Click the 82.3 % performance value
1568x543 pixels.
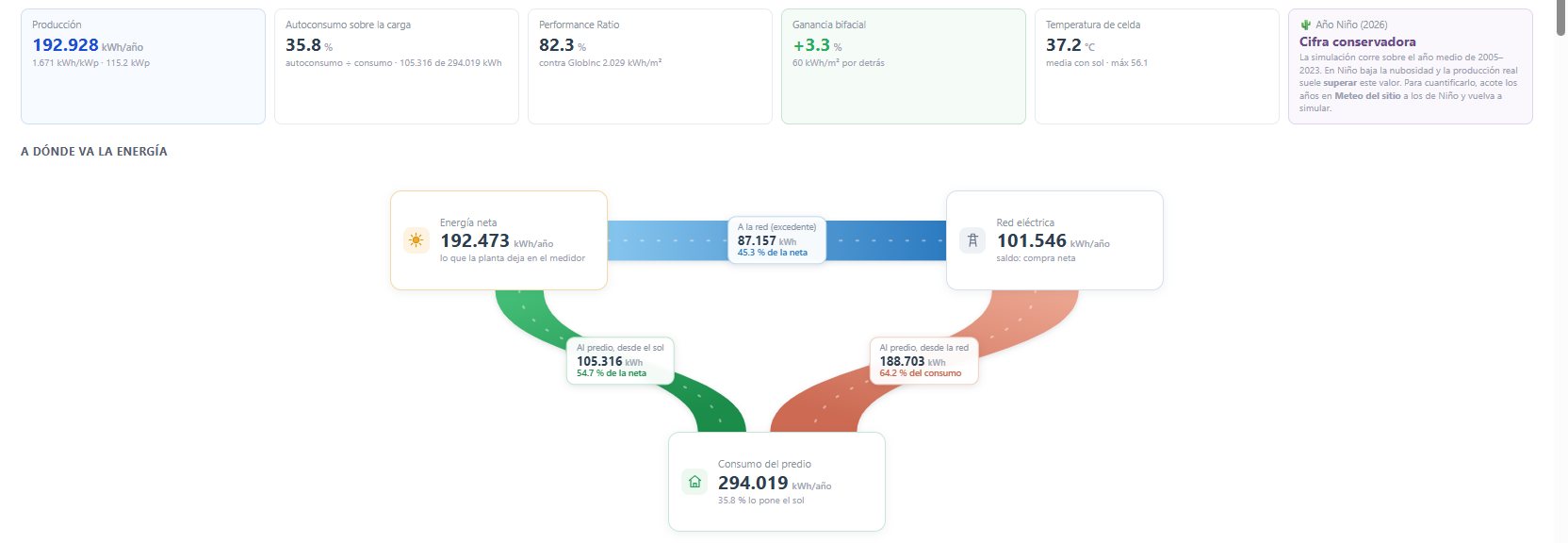click(563, 45)
